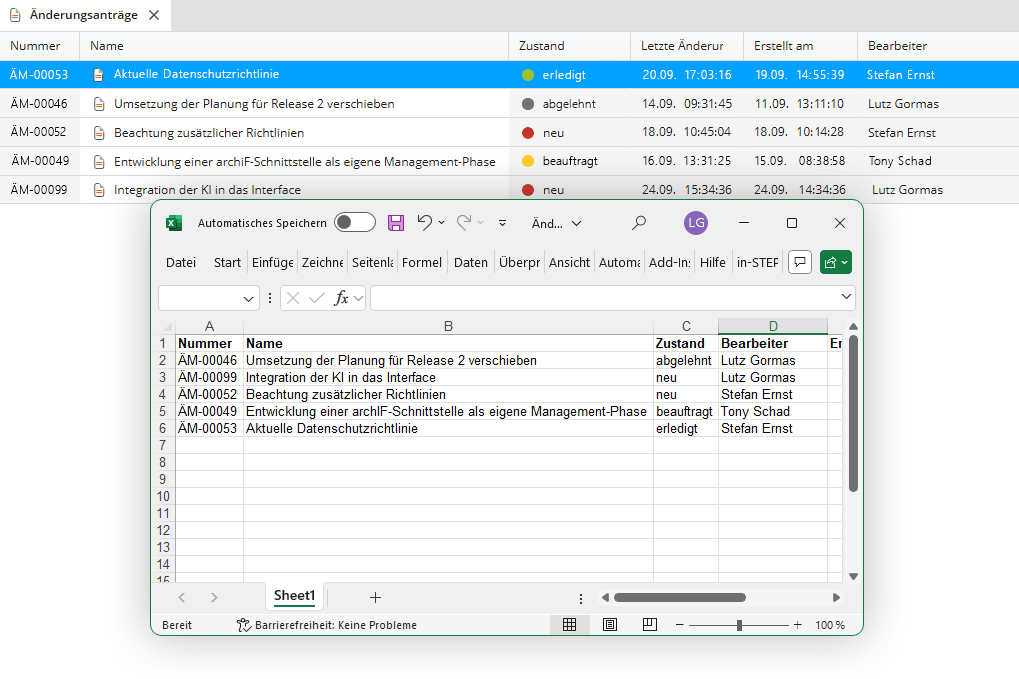Open the green Share button dropdown
Screen dimensions: 1019x679
pos(835,262)
